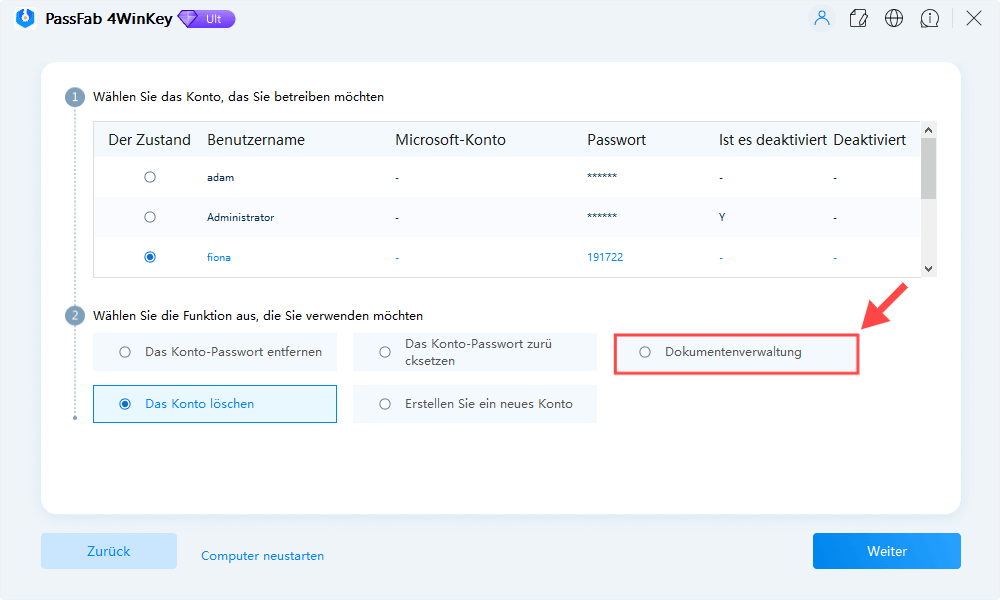Click the PassFab 4WinKey logo icon
The image size is (1000, 600).
coord(25,18)
